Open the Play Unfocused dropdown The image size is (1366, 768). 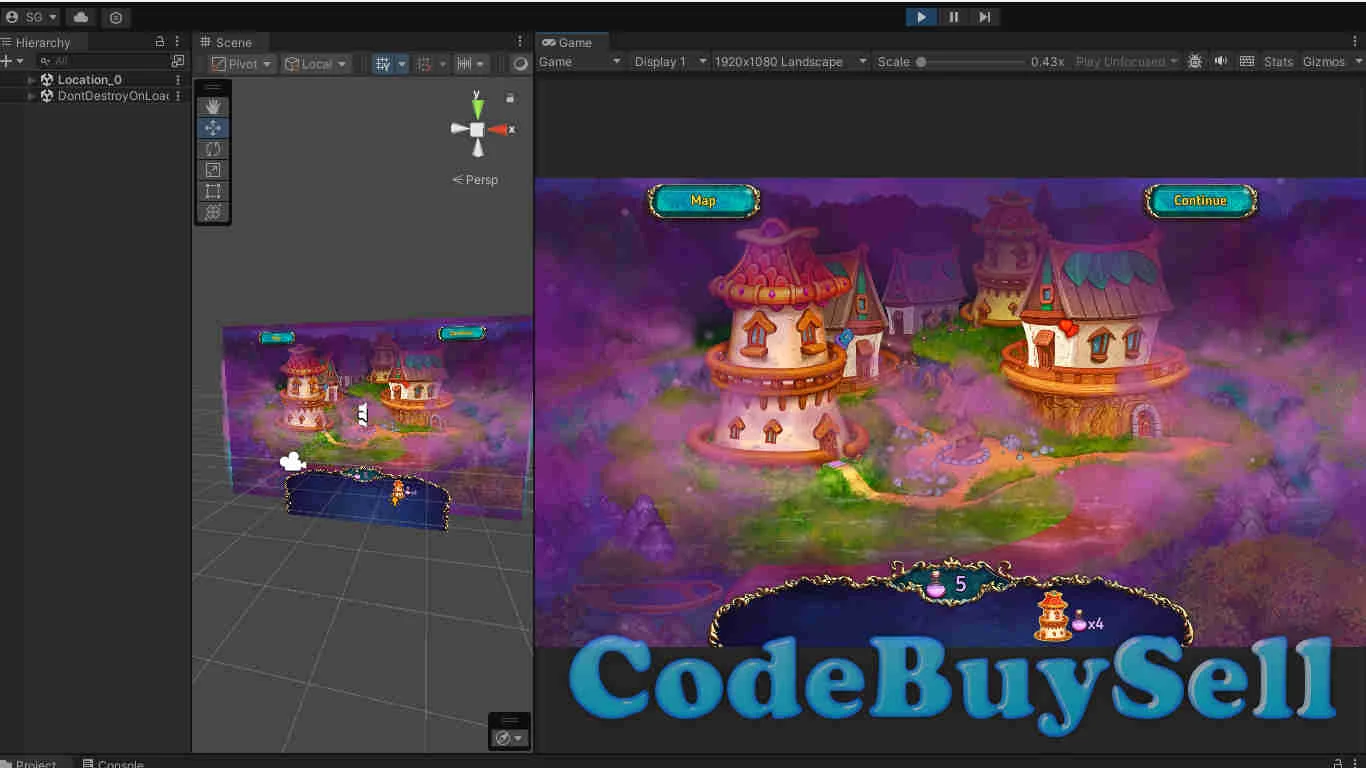click(1127, 61)
